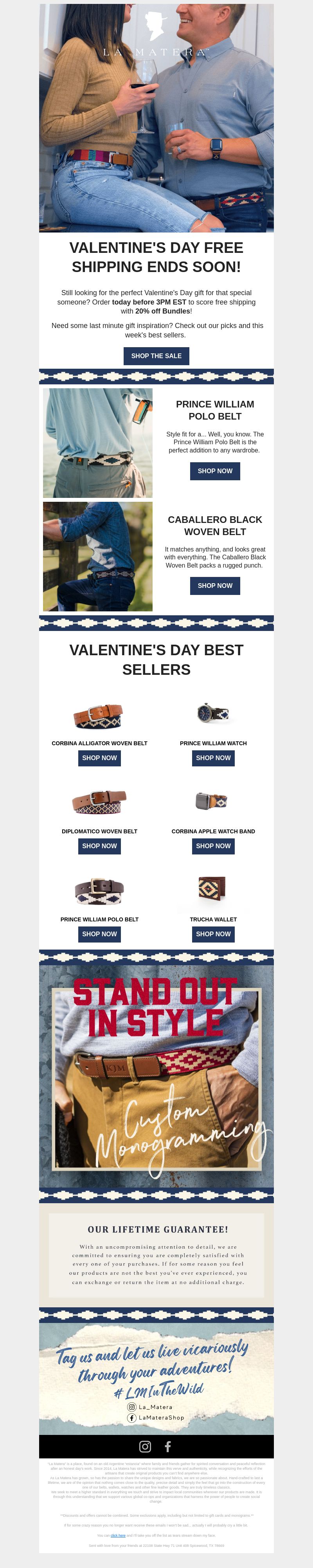
Task: Shop the Corbina Alligator Woven Belt
Action: pos(99,758)
